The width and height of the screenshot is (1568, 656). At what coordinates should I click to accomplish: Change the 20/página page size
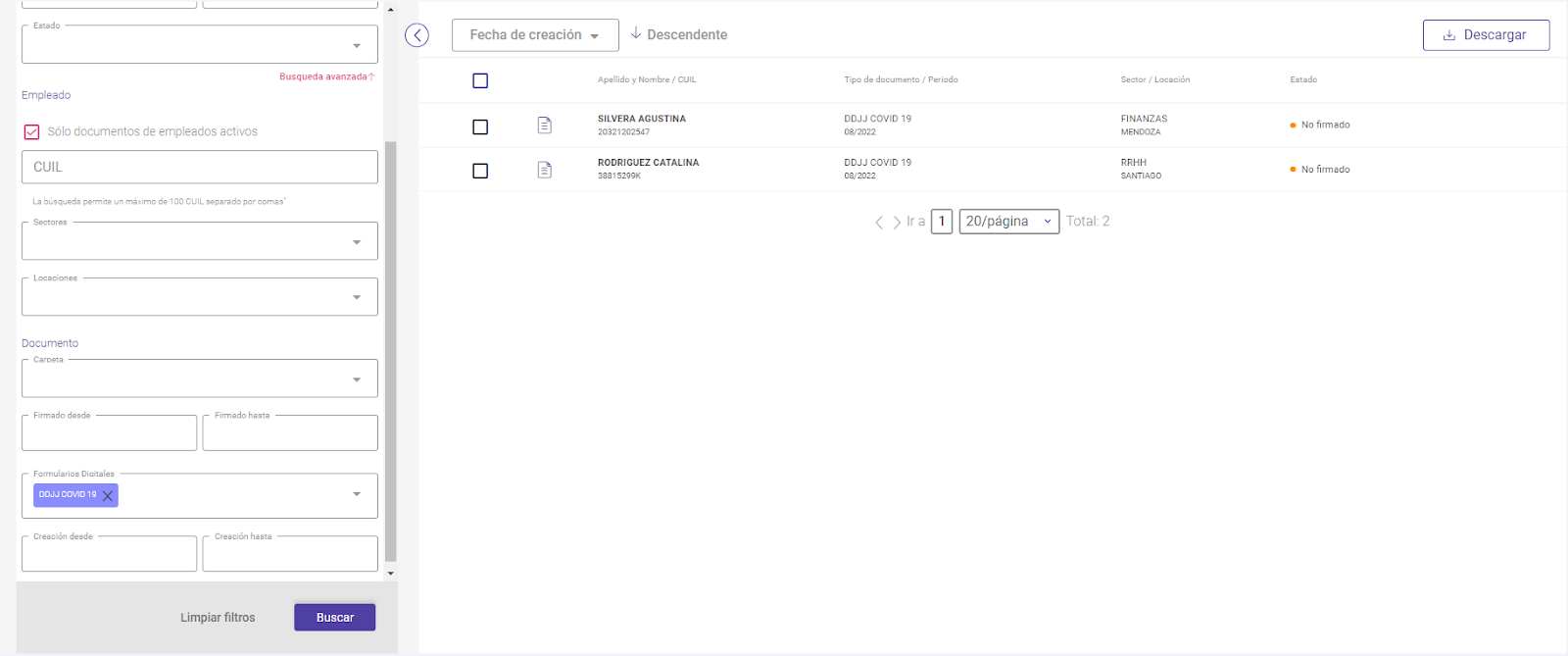(1009, 222)
